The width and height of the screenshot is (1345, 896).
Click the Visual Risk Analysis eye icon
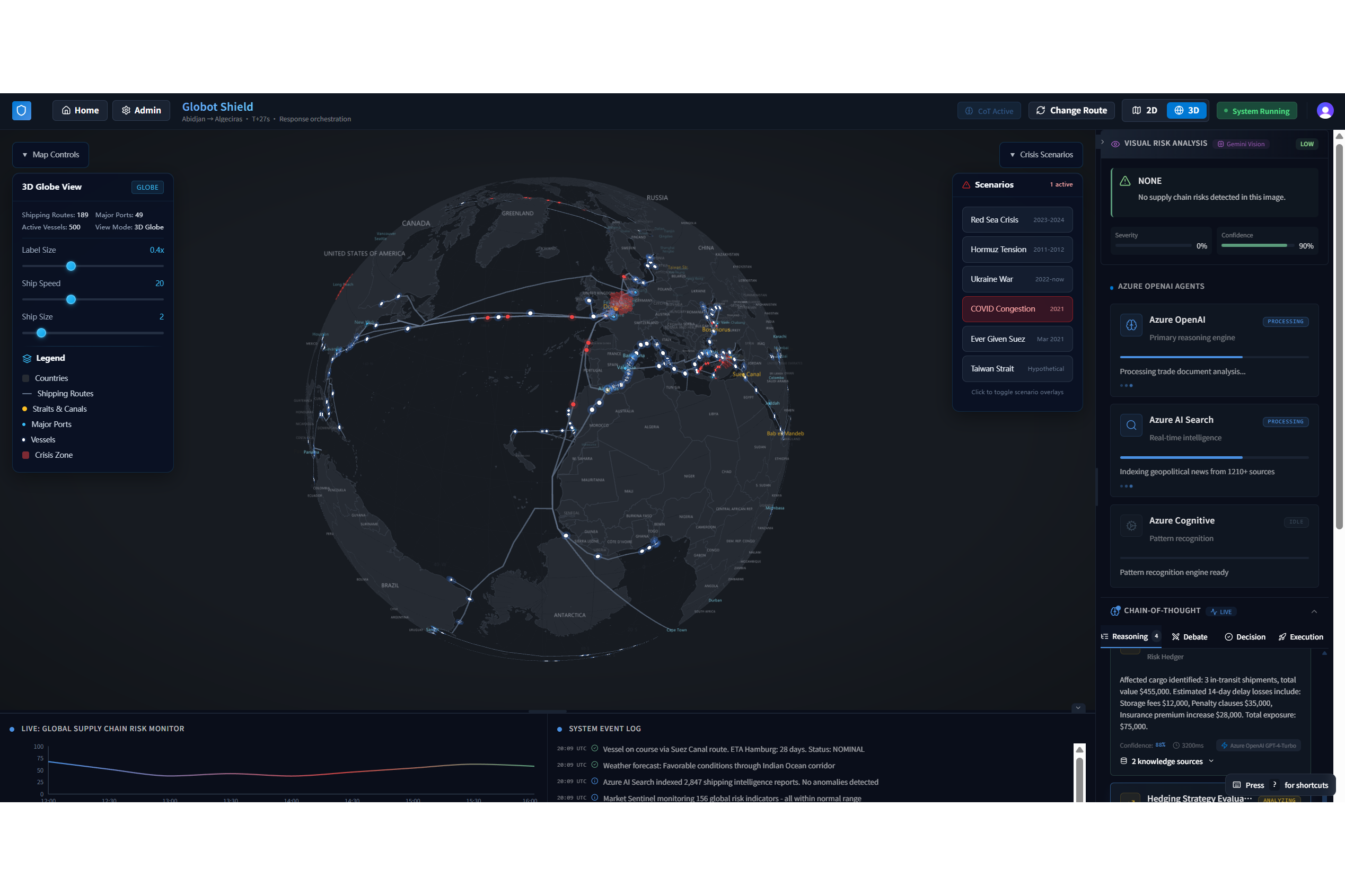pos(1114,144)
